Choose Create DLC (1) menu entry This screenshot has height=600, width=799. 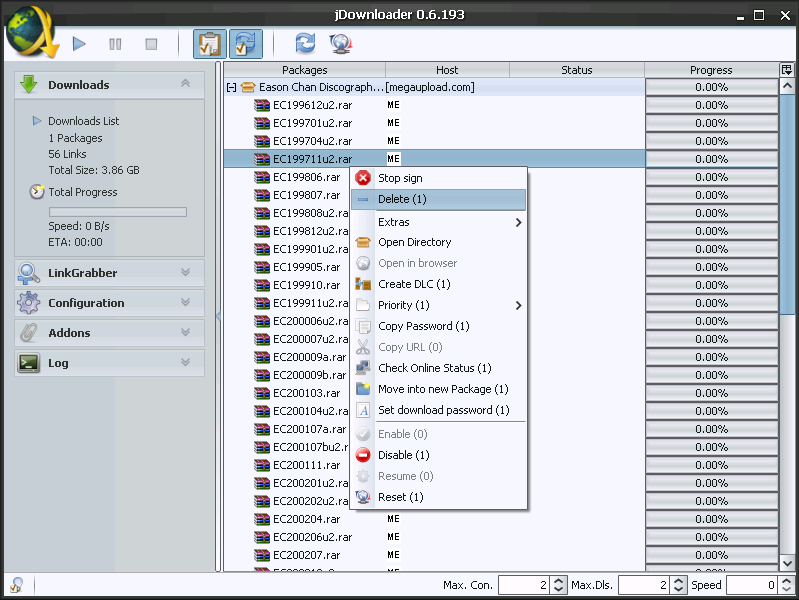pos(438,284)
